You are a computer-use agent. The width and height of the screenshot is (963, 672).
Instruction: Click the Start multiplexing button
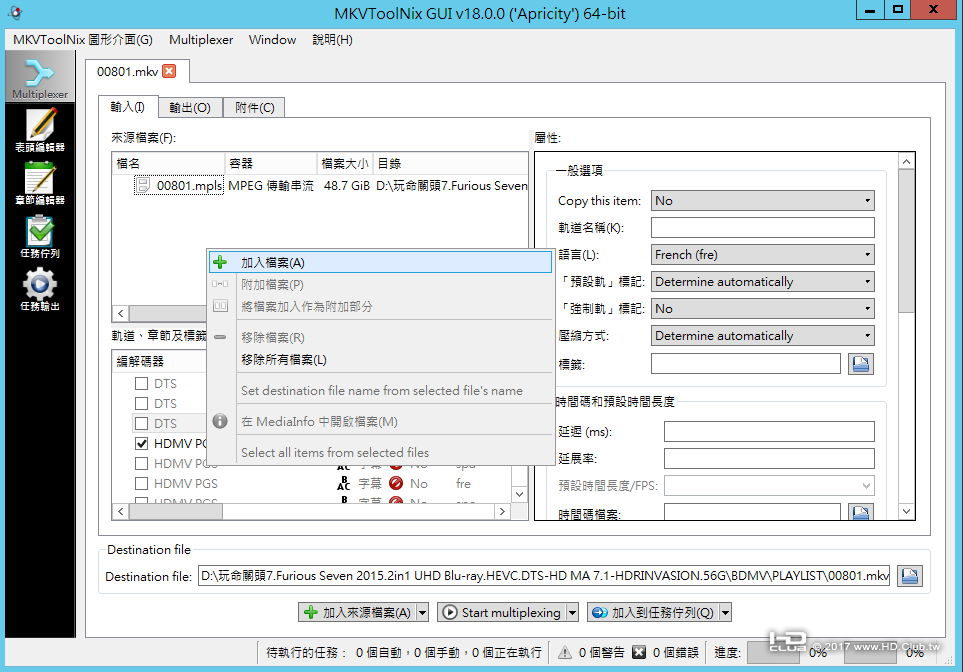pos(502,612)
